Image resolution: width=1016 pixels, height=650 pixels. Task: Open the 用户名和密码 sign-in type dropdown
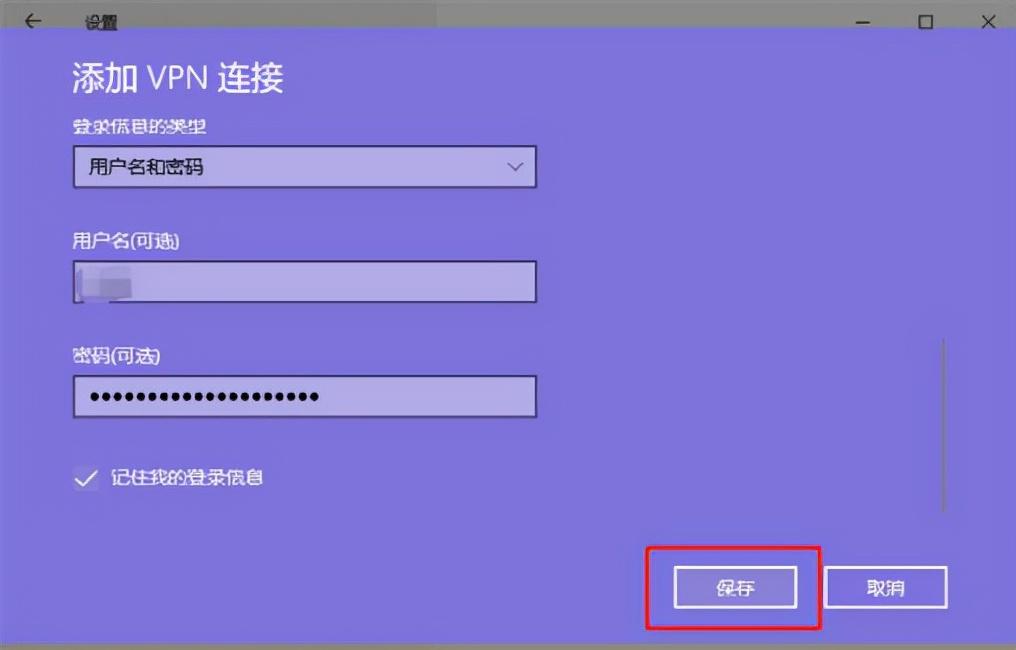(x=305, y=167)
